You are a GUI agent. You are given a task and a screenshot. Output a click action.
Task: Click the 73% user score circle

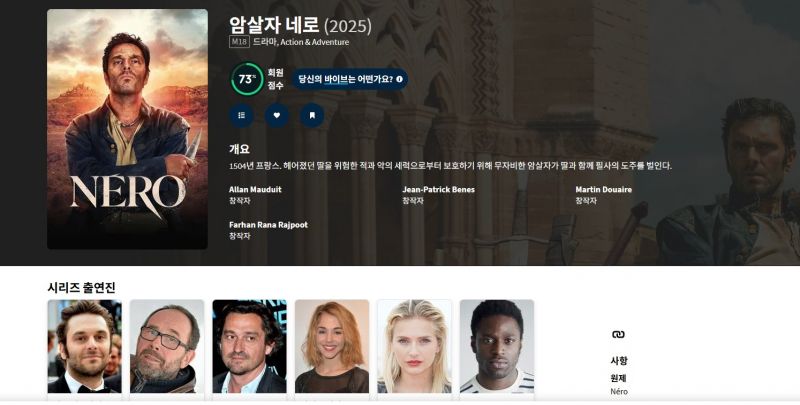(x=246, y=79)
